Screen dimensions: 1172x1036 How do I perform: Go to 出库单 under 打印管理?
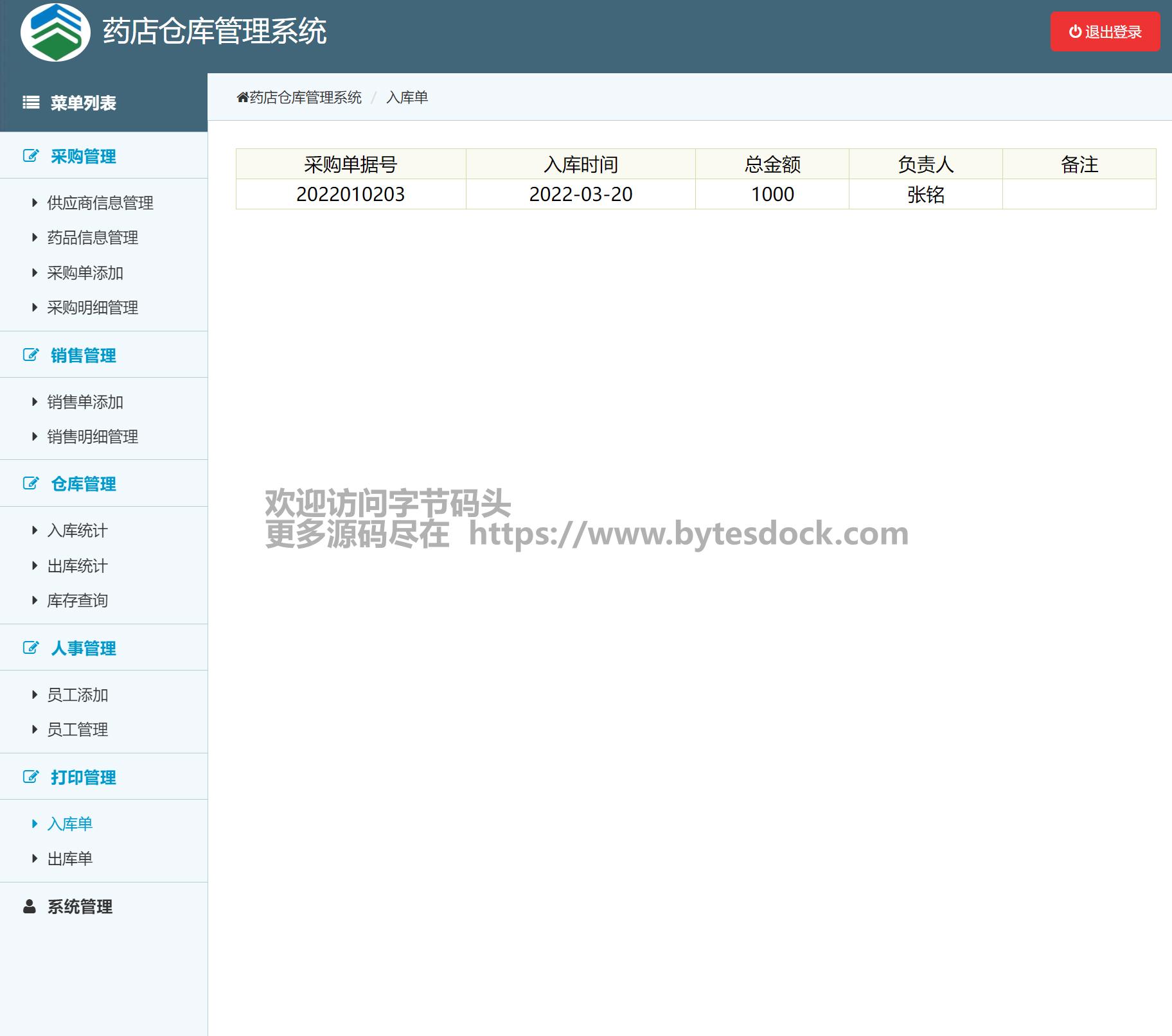click(69, 859)
